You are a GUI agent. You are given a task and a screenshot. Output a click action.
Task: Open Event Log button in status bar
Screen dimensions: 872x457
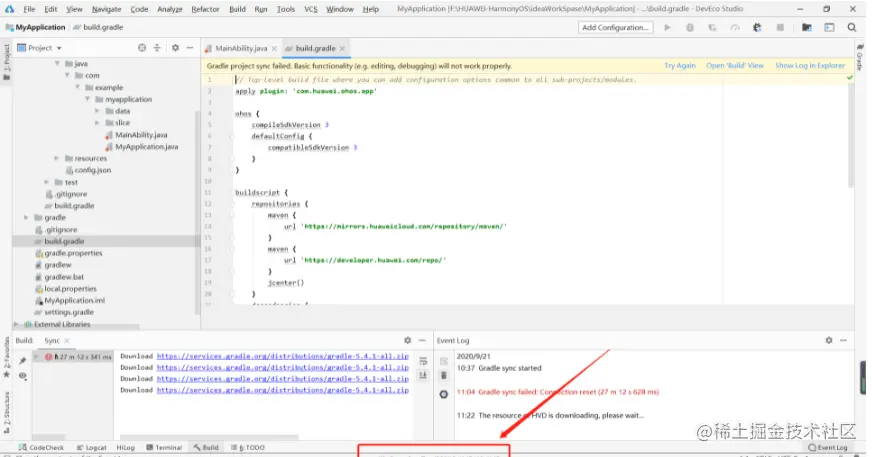tap(828, 447)
